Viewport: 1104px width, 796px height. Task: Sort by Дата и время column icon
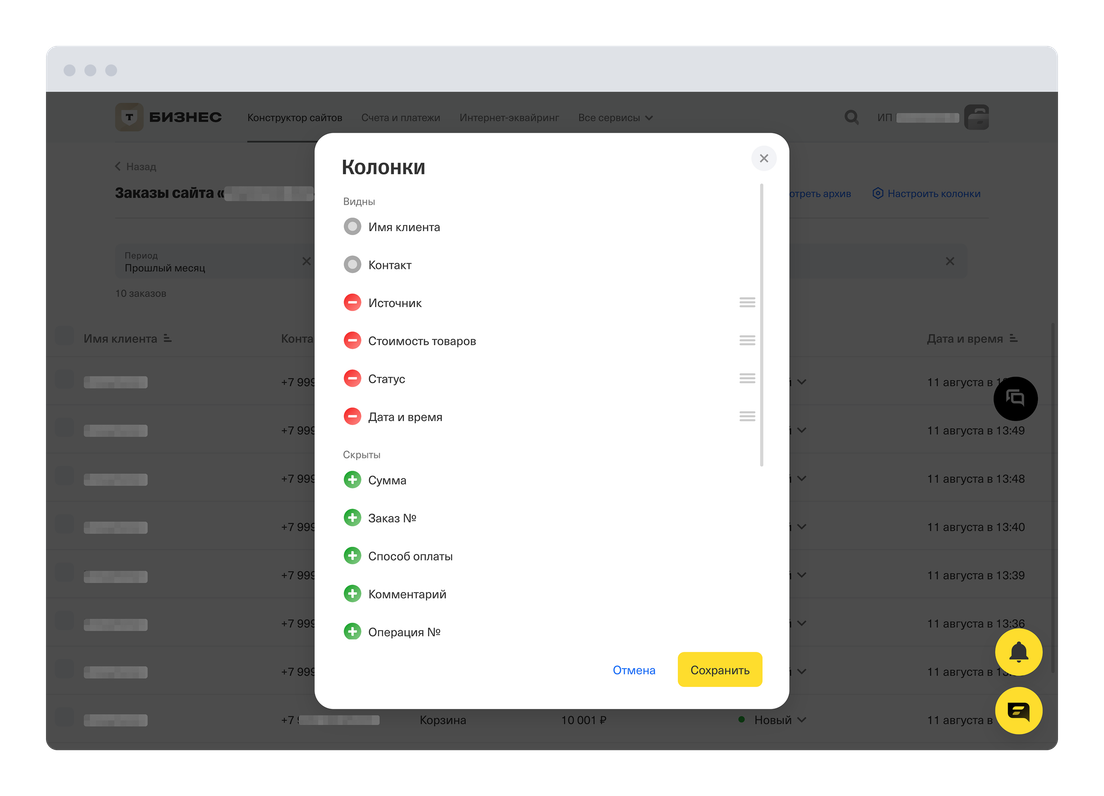(x=1013, y=339)
